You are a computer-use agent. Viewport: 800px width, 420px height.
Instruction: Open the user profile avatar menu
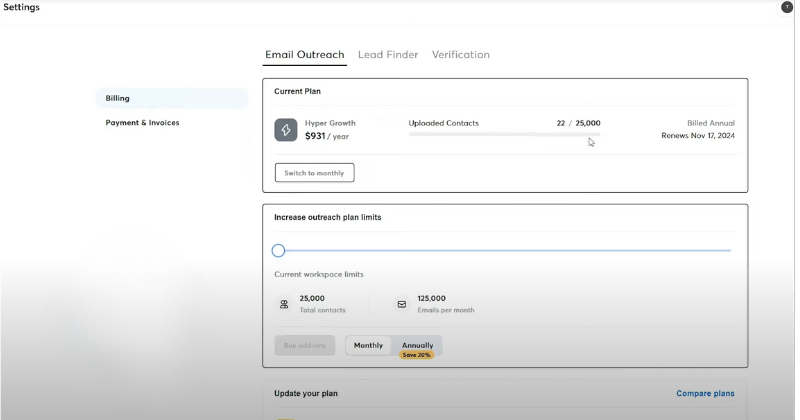point(786,7)
